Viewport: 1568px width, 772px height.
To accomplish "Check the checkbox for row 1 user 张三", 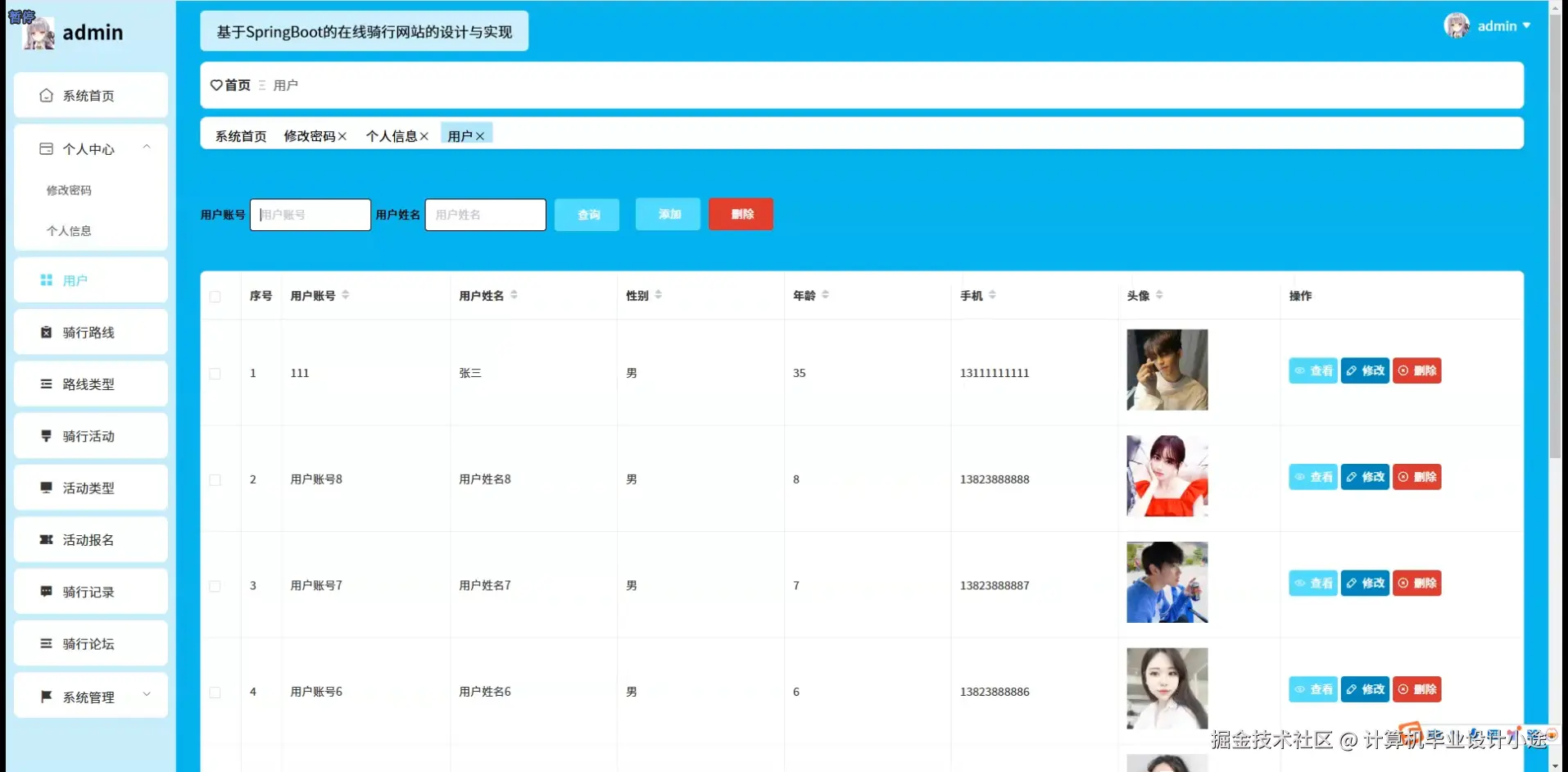I will click(215, 373).
